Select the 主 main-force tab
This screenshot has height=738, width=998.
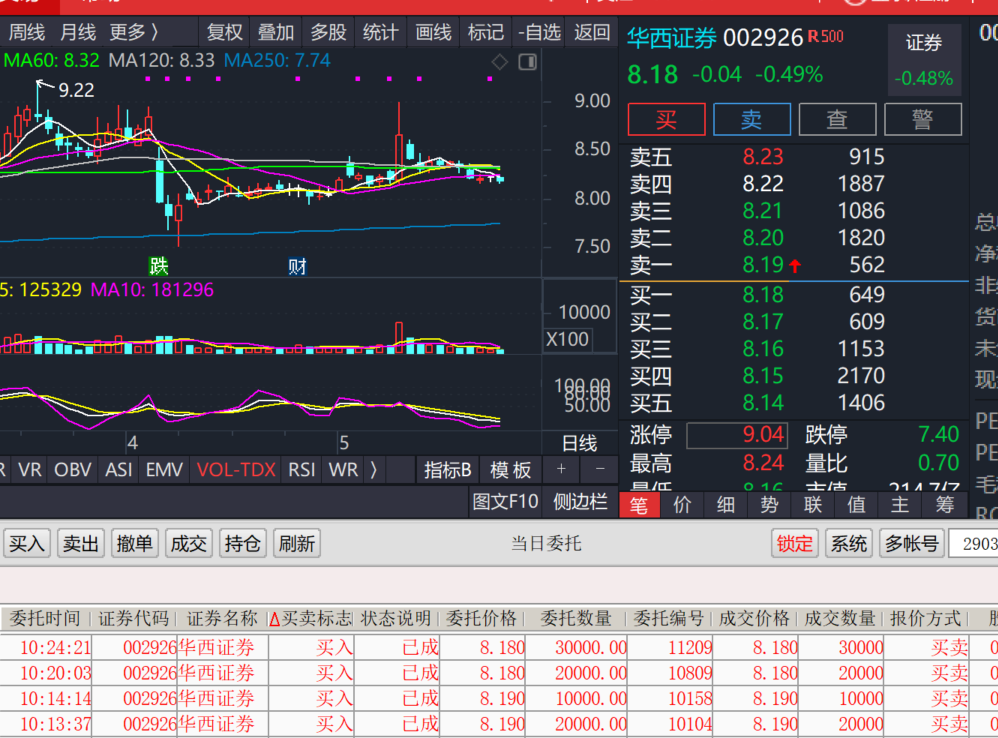tap(899, 505)
